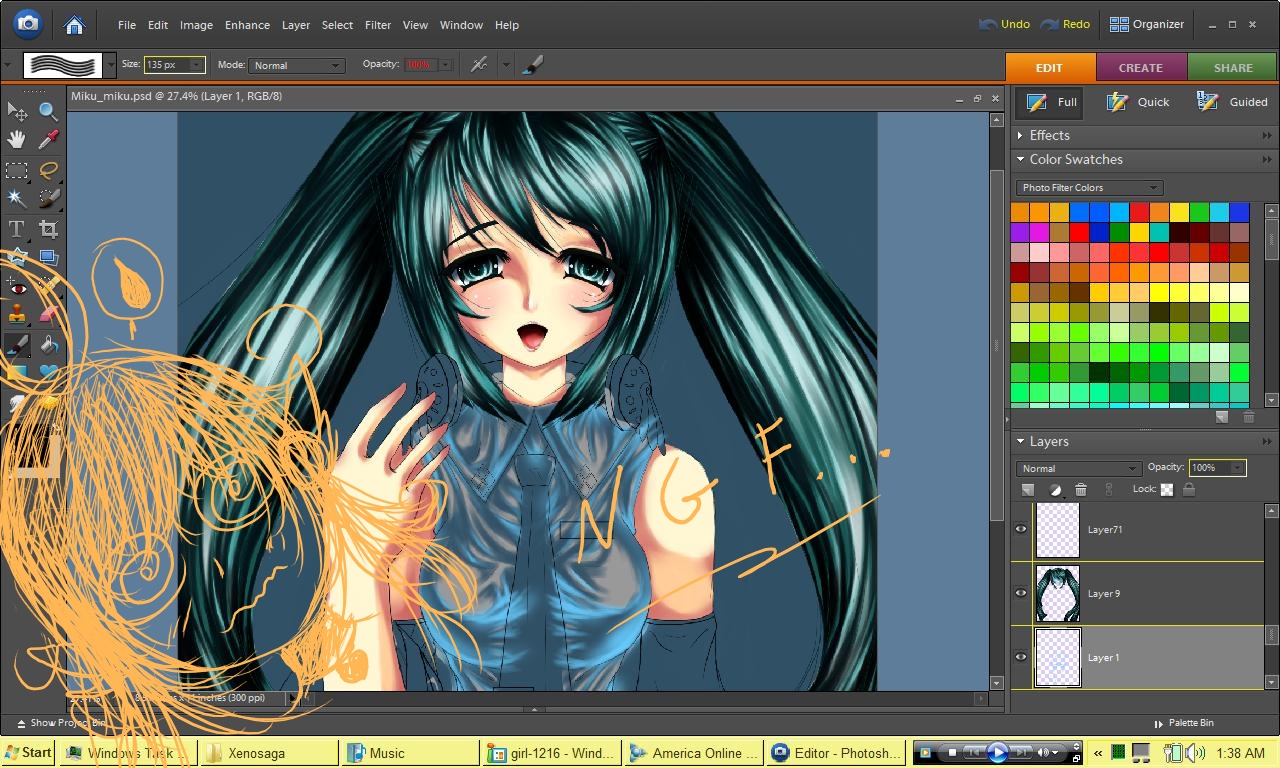Undo the last action
Screen dimensions: 1280x768
tap(1004, 24)
